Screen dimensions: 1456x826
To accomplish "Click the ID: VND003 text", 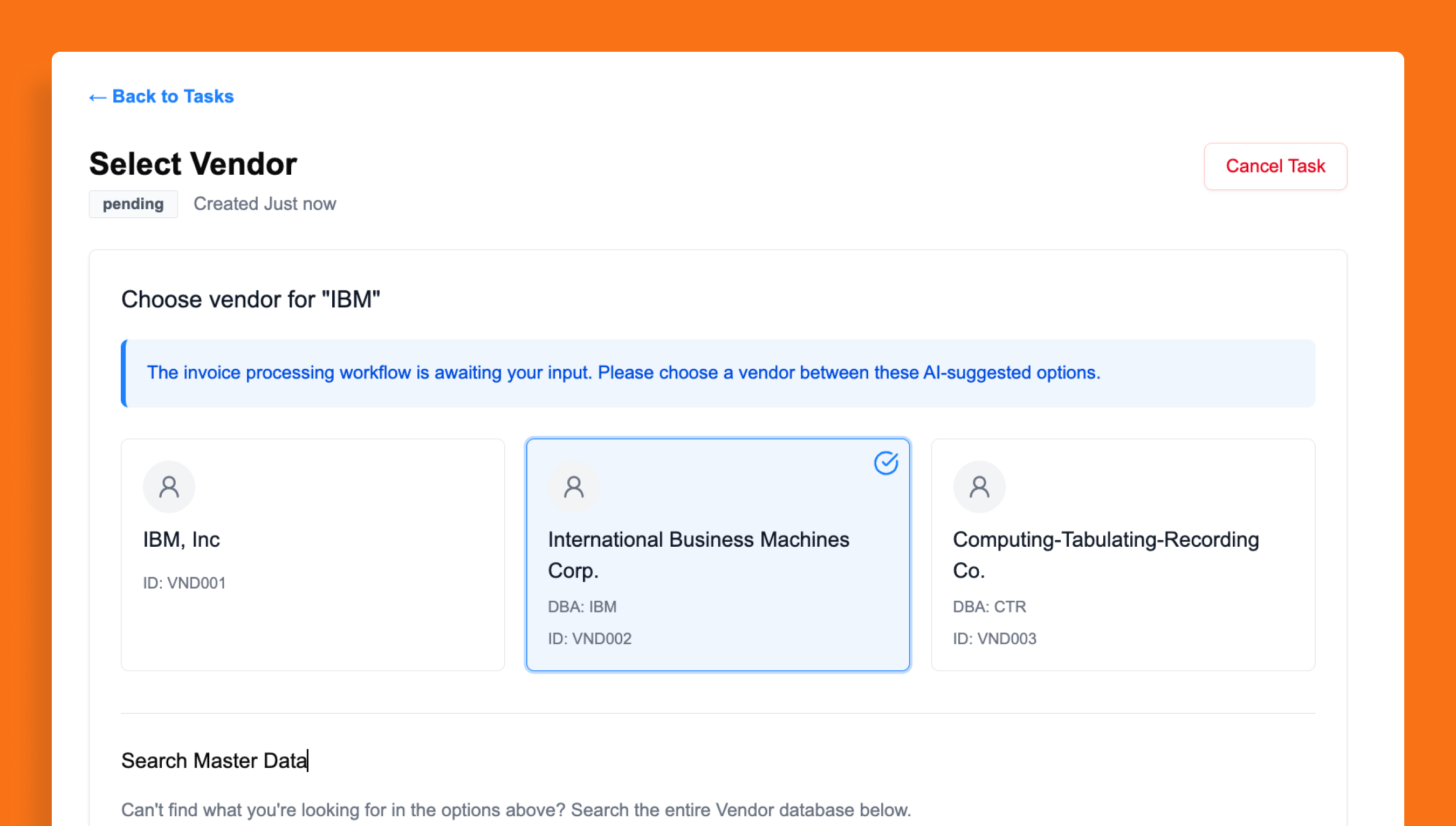I will click(995, 638).
